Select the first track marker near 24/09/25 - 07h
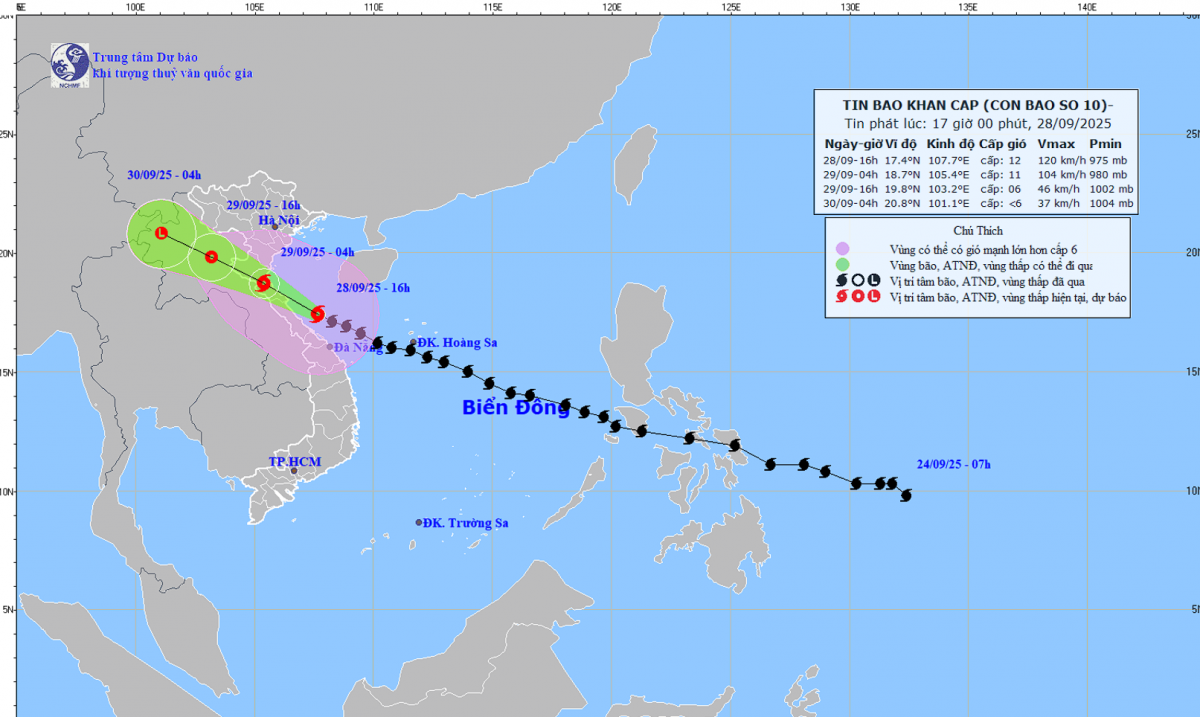The height and width of the screenshot is (717, 1200). (906, 495)
